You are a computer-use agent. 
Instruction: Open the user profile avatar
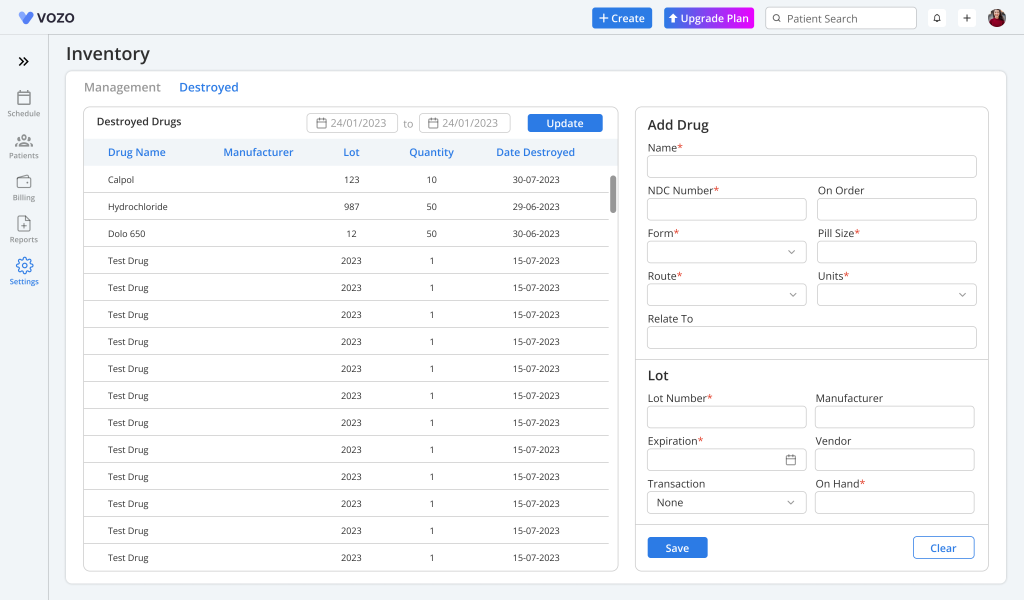(x=997, y=18)
